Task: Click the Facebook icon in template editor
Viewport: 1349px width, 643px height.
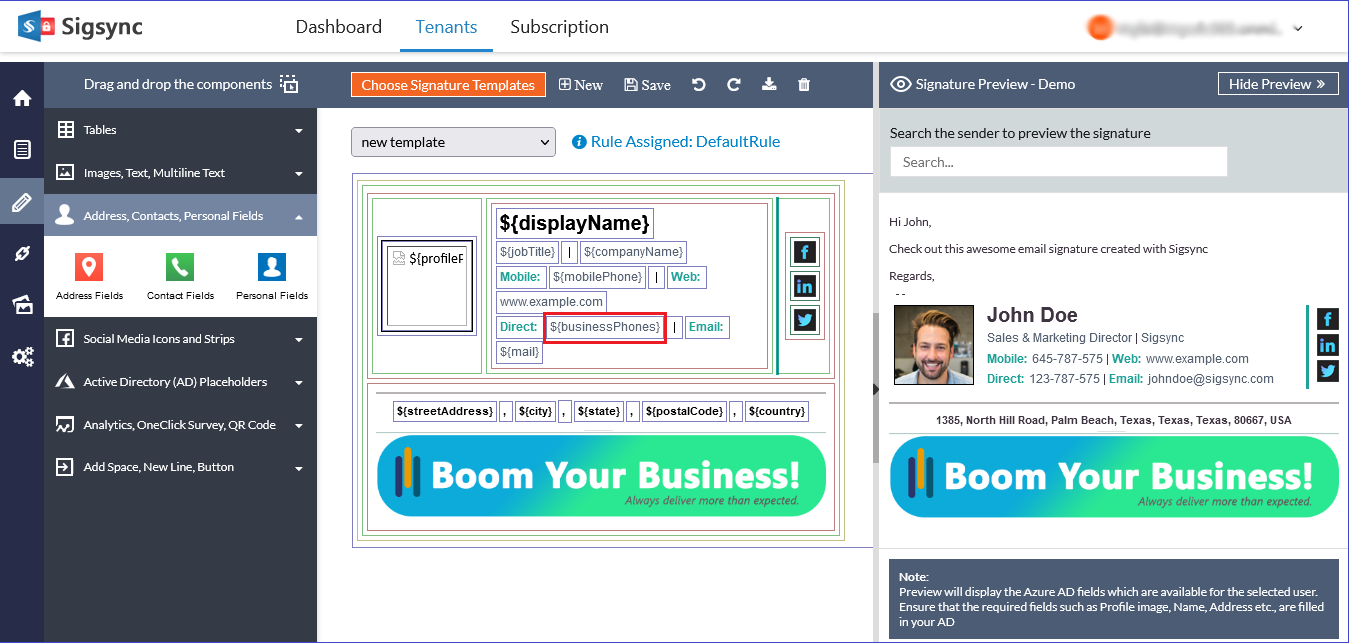Action: pyautogui.click(x=805, y=251)
